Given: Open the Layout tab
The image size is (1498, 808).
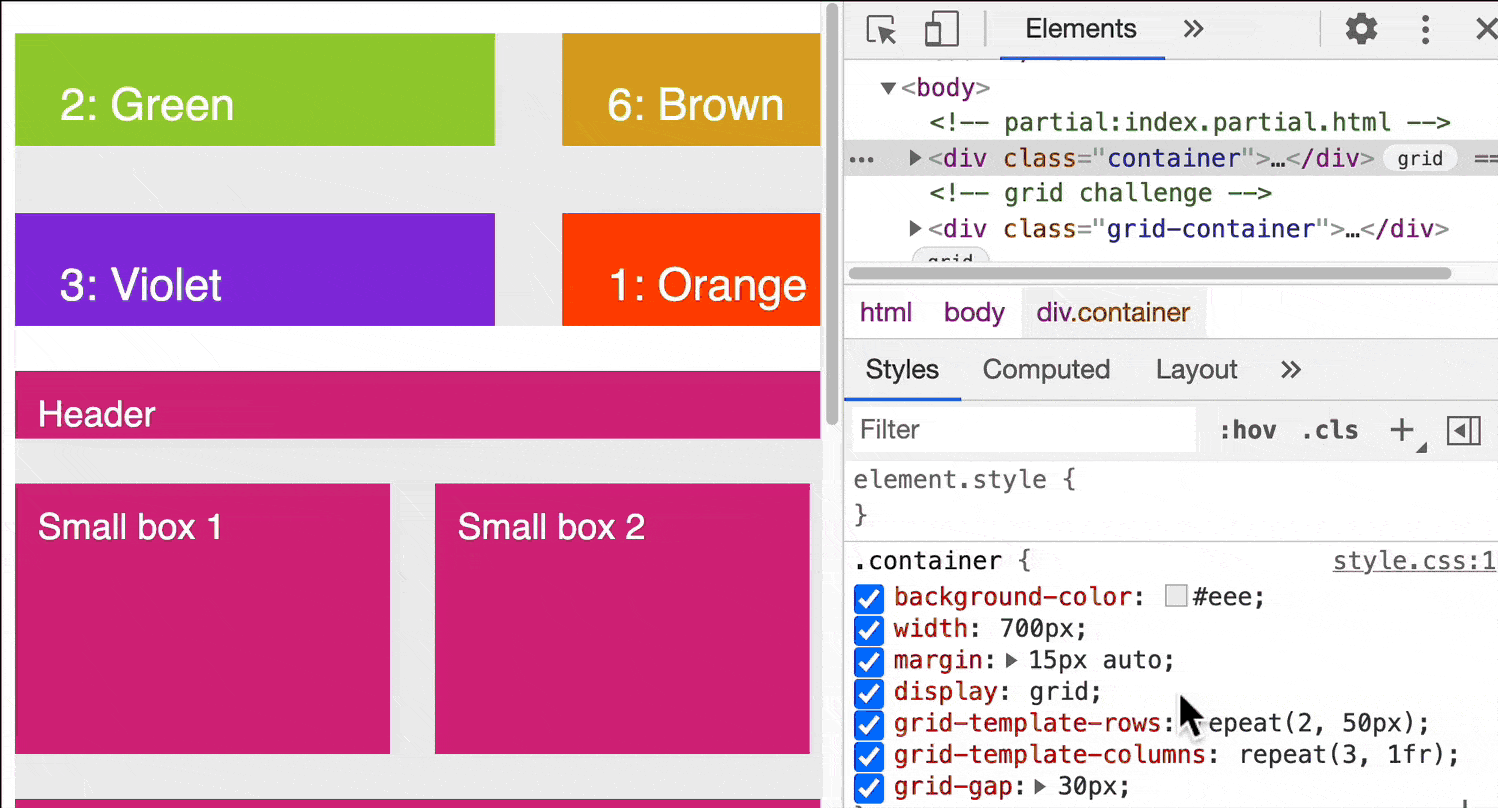Looking at the screenshot, I should point(1196,370).
